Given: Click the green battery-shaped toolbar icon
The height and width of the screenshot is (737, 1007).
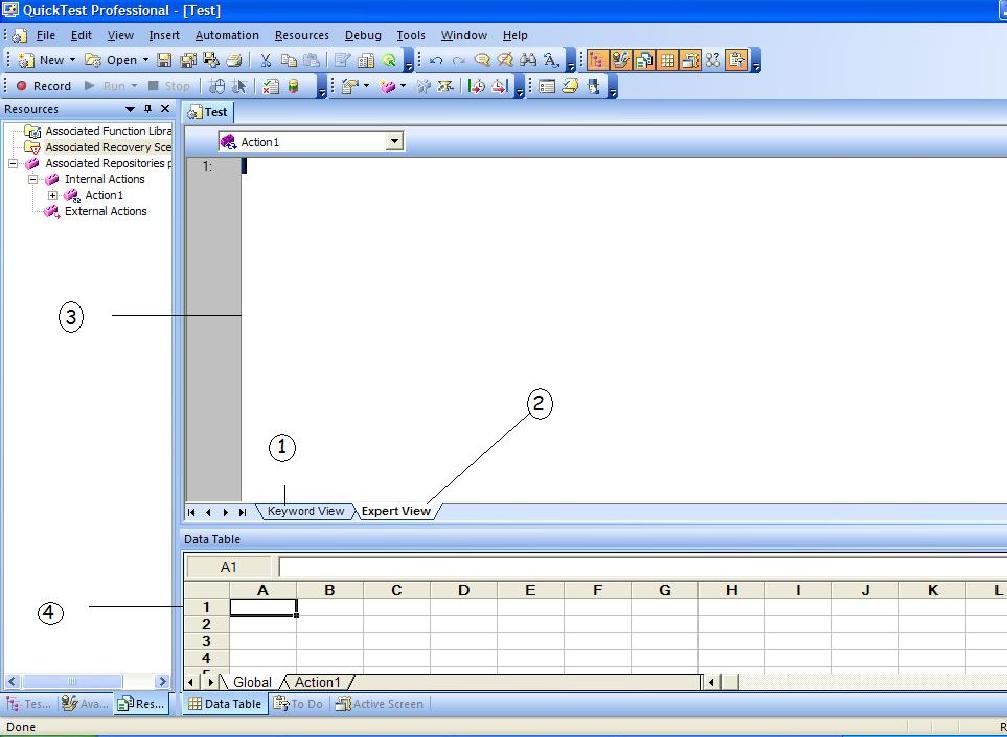Looking at the screenshot, I should 293,86.
